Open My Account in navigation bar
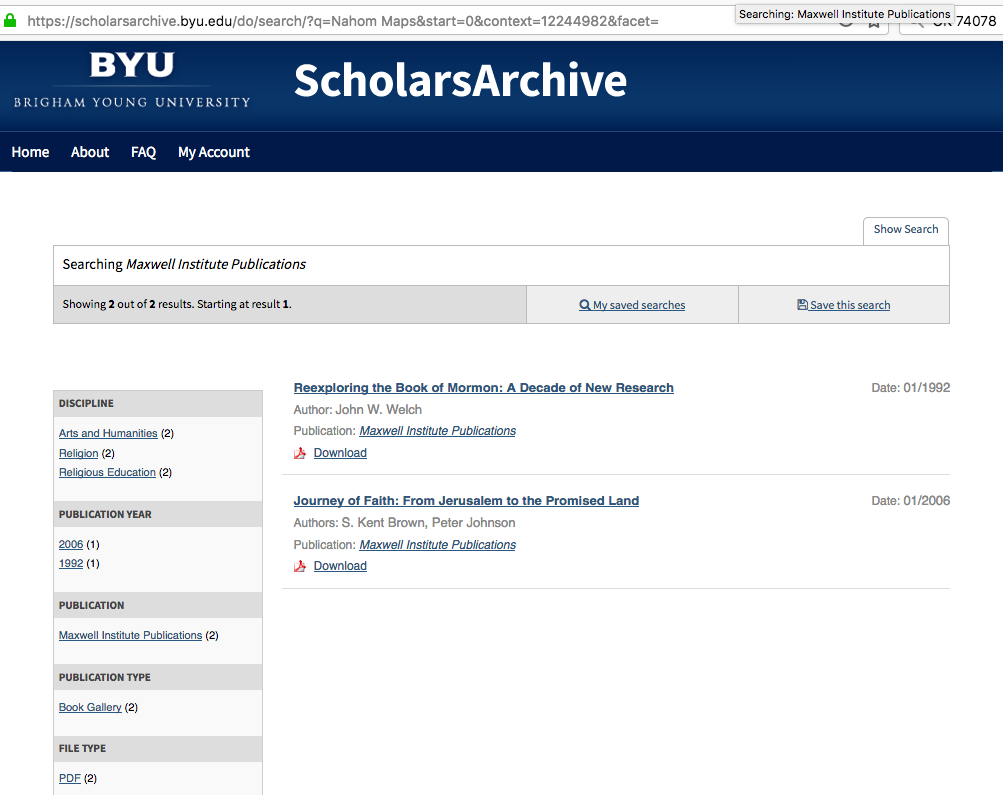 (214, 152)
